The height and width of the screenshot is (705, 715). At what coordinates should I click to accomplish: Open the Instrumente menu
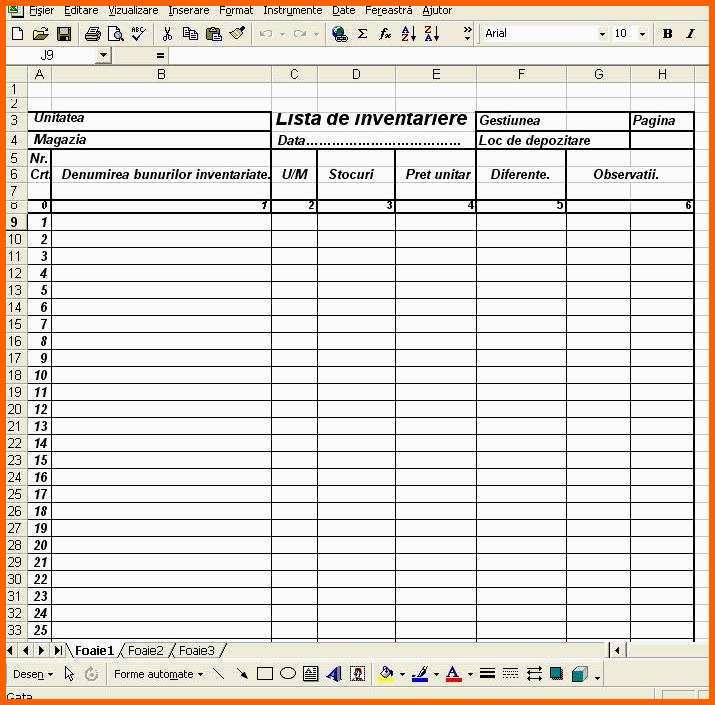click(293, 10)
